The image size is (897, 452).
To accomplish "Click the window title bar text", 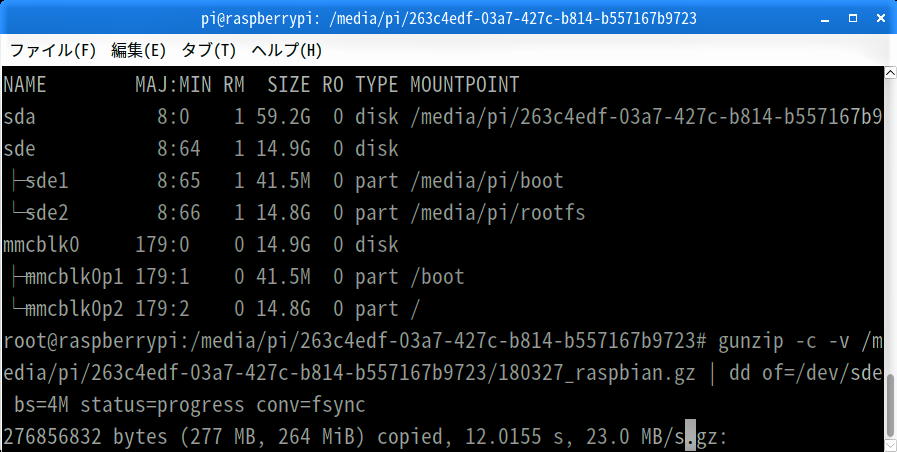I will [449, 18].
